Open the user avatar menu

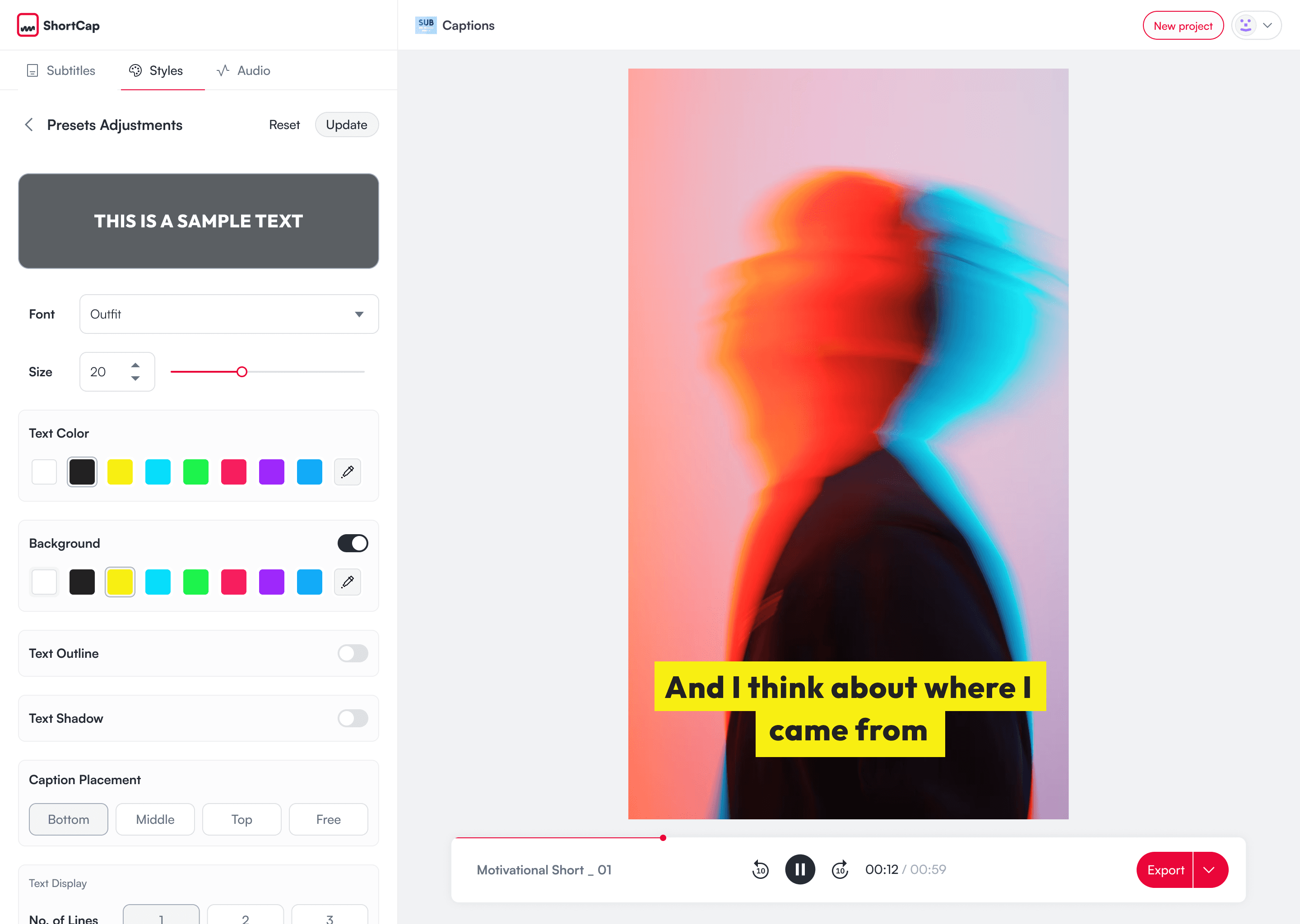tap(1256, 26)
